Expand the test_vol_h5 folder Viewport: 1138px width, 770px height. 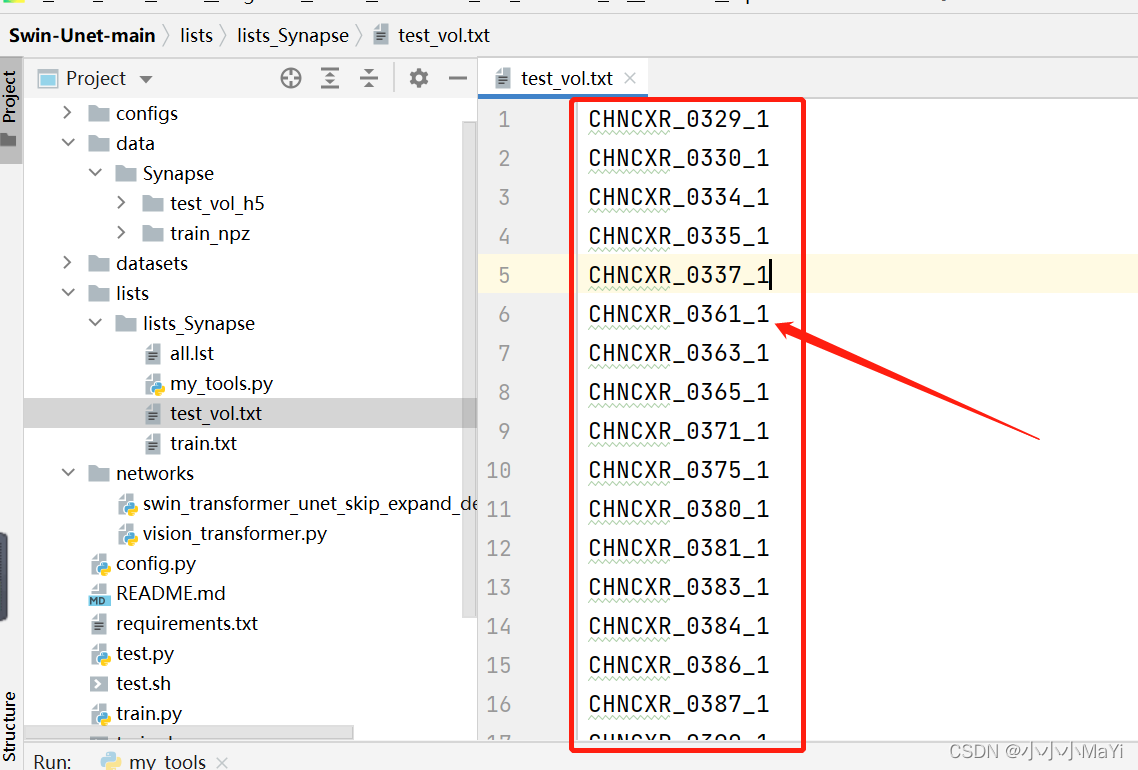[x=121, y=202]
